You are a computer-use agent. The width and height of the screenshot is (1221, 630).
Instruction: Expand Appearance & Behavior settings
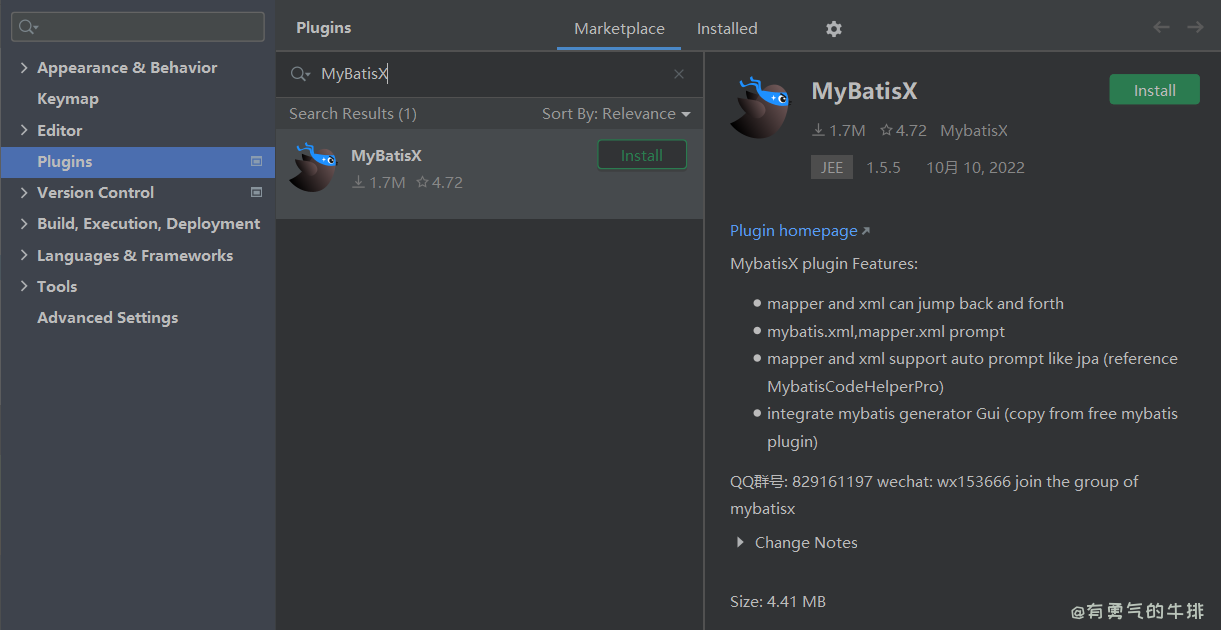[x=24, y=68]
